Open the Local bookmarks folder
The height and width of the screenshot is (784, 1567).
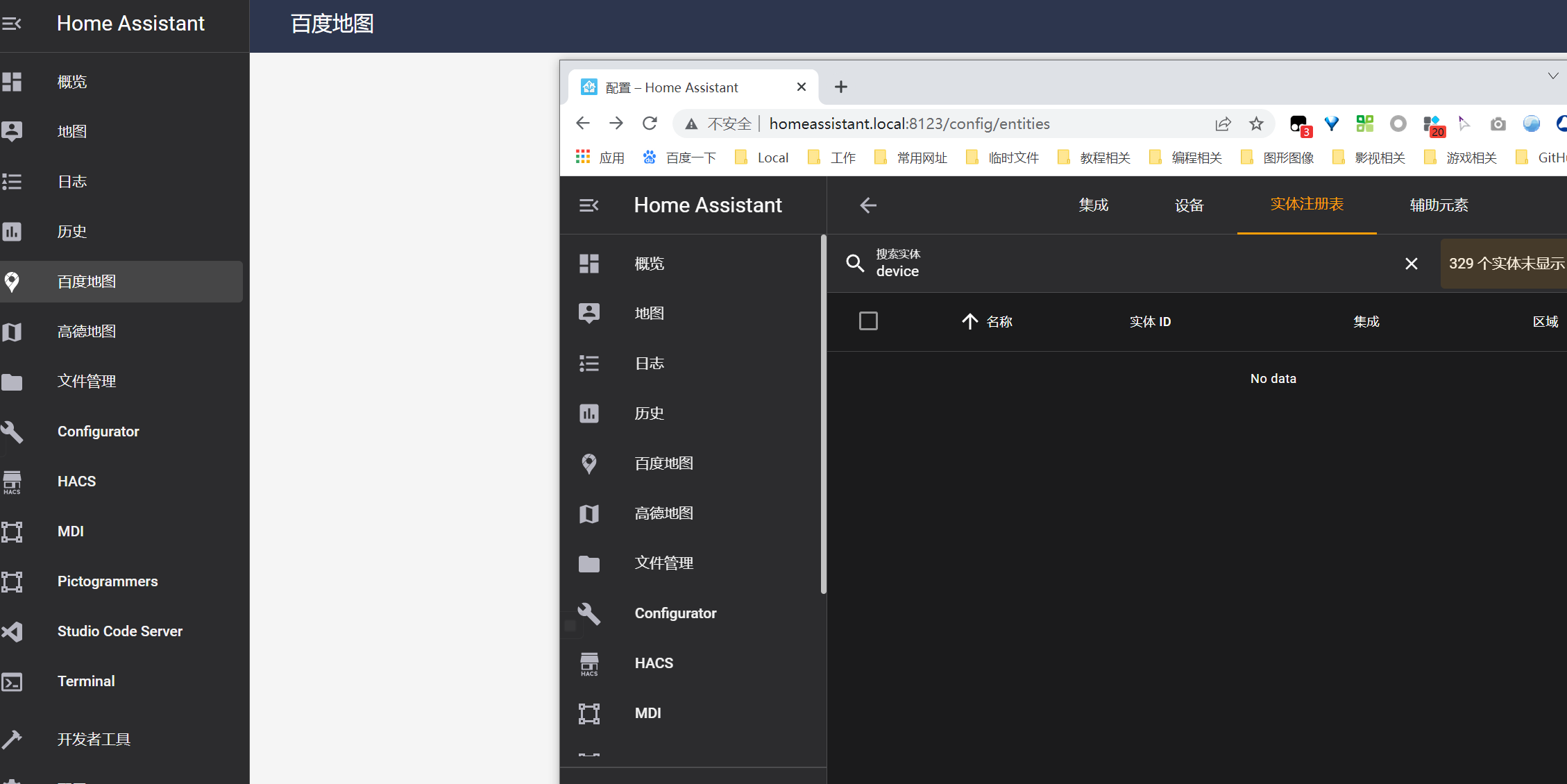coord(762,157)
